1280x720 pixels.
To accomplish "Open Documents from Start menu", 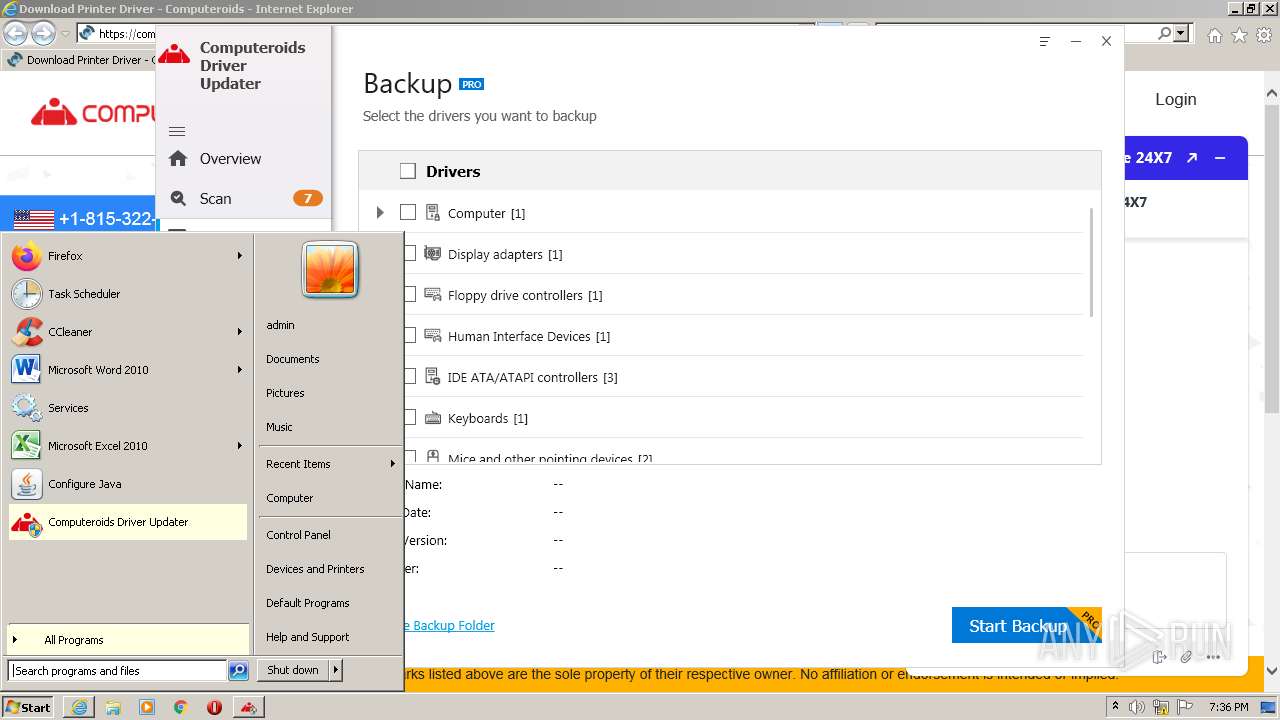I will [x=293, y=359].
